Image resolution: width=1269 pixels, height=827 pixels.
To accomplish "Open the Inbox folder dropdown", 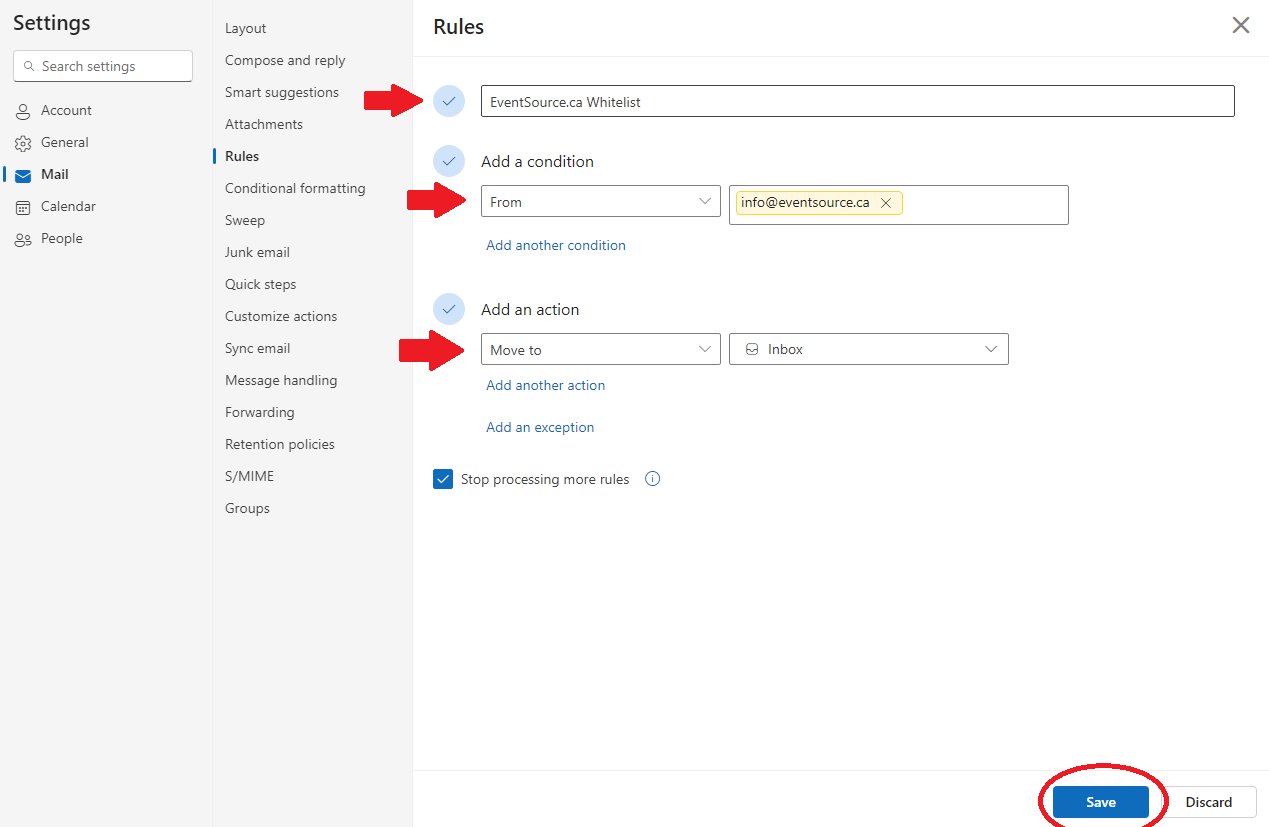I will pyautogui.click(x=868, y=349).
